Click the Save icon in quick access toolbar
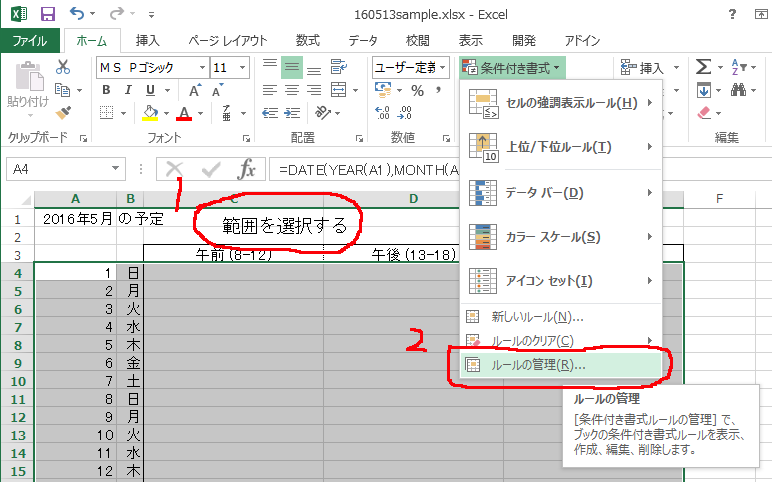Image resolution: width=772 pixels, height=482 pixels. [47, 15]
